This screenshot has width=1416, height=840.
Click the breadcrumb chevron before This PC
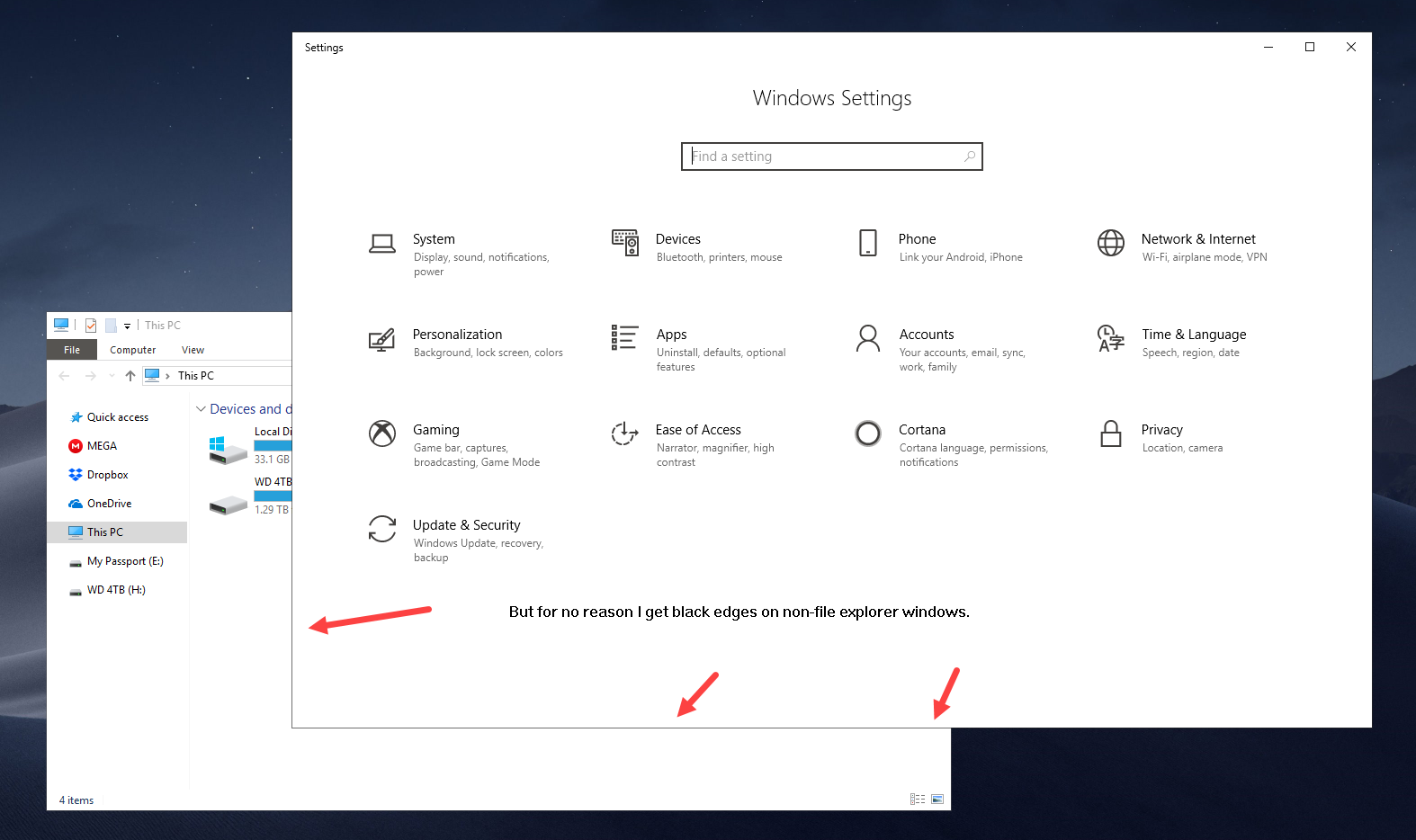point(167,376)
